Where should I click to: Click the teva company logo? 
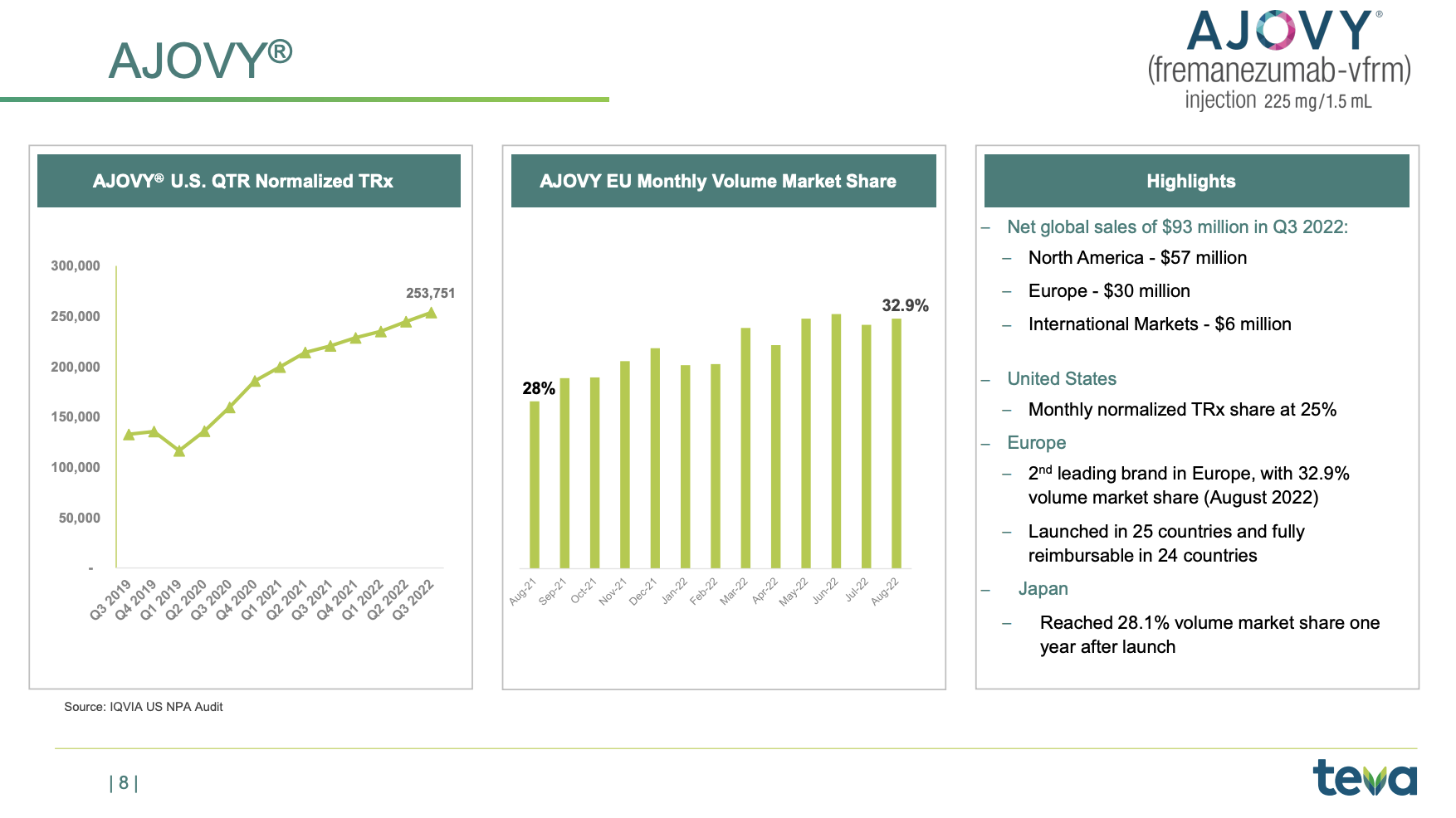(1365, 778)
